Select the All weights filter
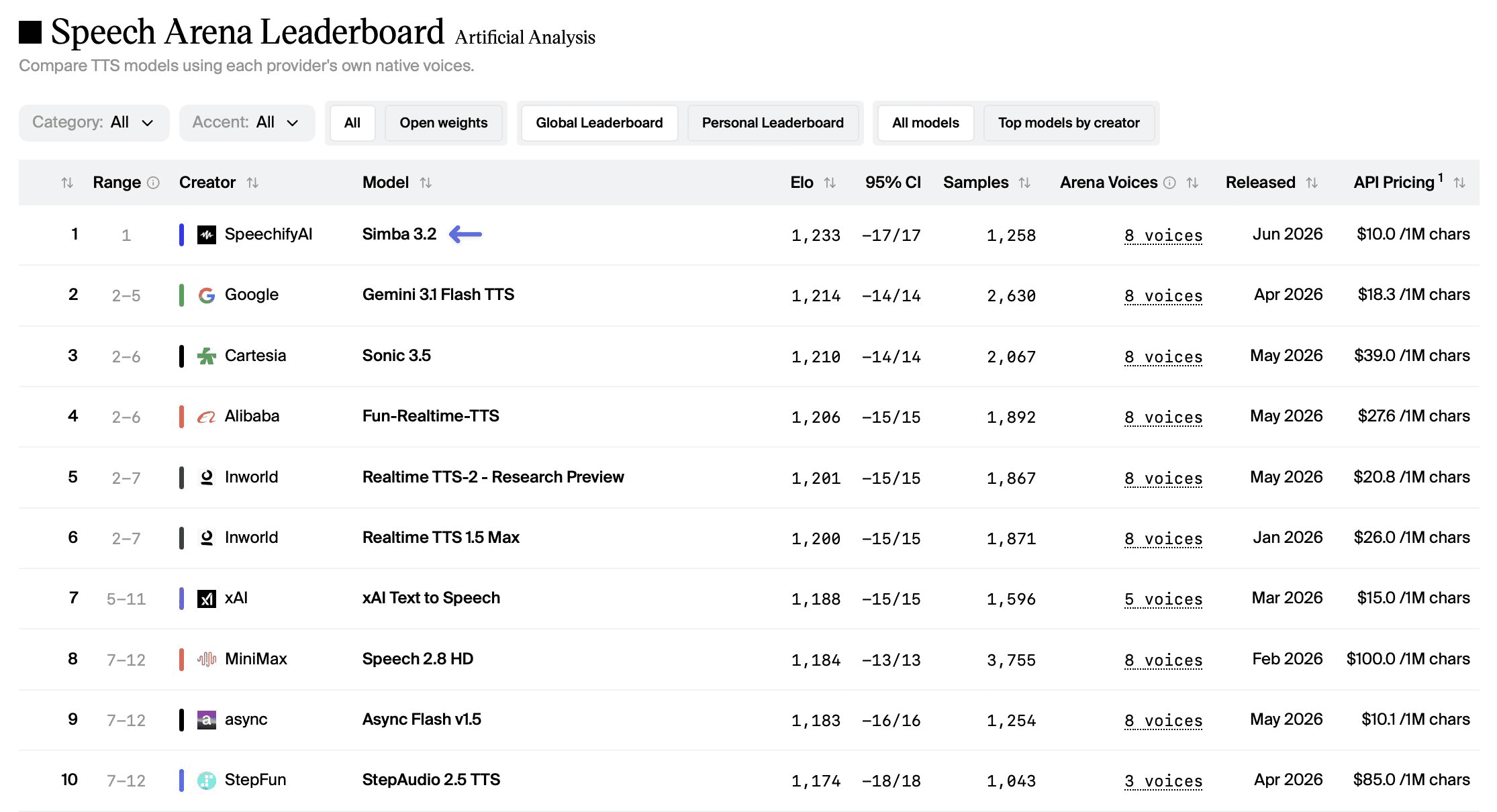This screenshot has height=812, width=1497. pos(352,123)
